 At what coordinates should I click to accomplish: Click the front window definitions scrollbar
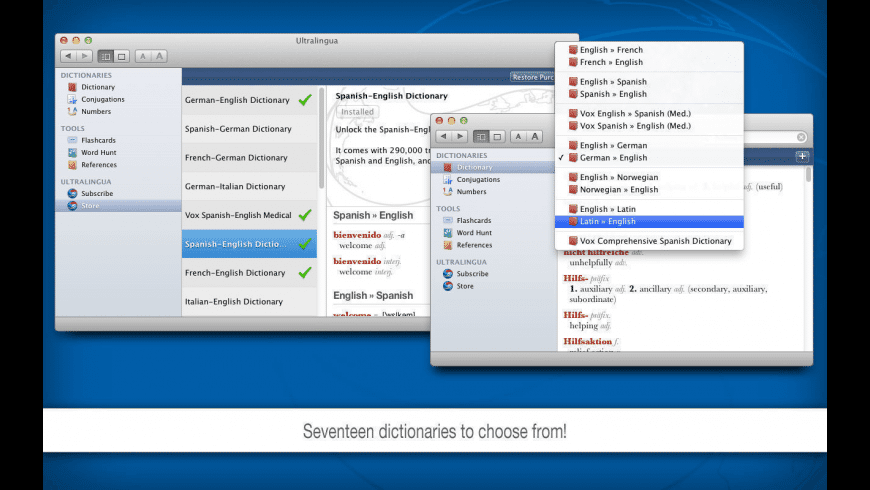coord(808,175)
